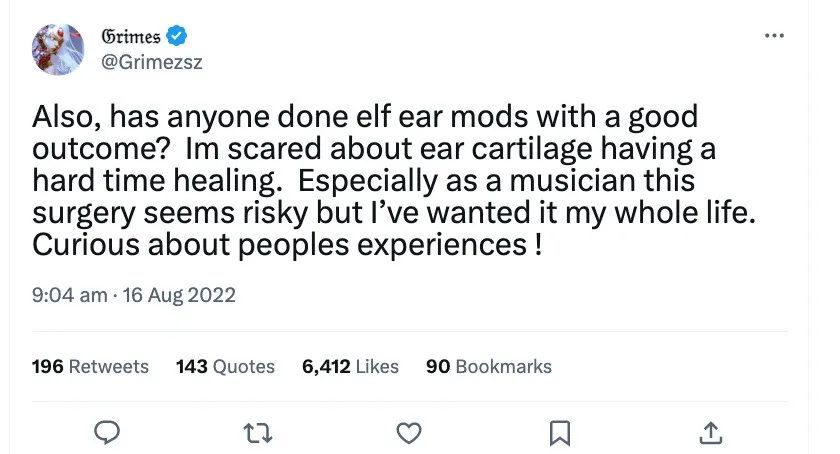Show the 6,412 Likes list
840x454 pixels.
click(350, 367)
